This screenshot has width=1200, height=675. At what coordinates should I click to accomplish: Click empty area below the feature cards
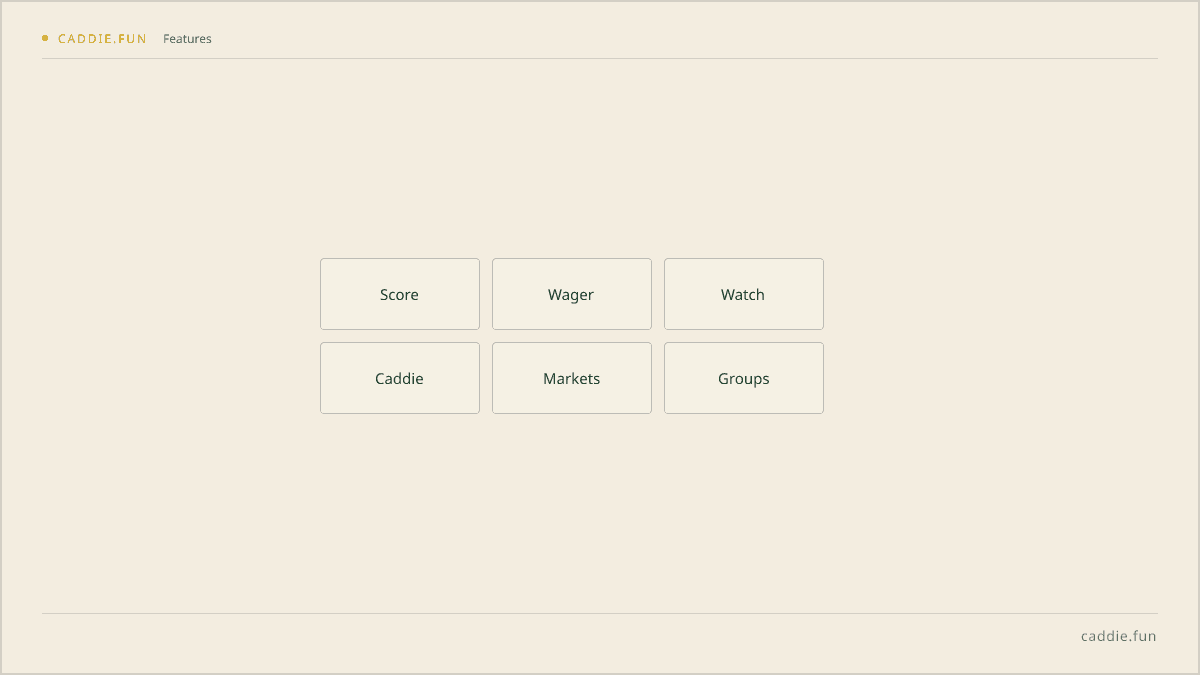[600, 510]
